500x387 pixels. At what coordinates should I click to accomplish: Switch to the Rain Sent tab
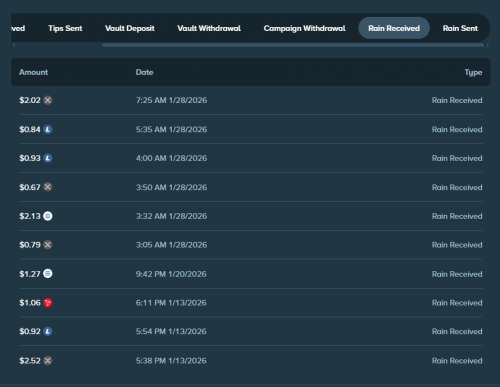click(x=460, y=28)
